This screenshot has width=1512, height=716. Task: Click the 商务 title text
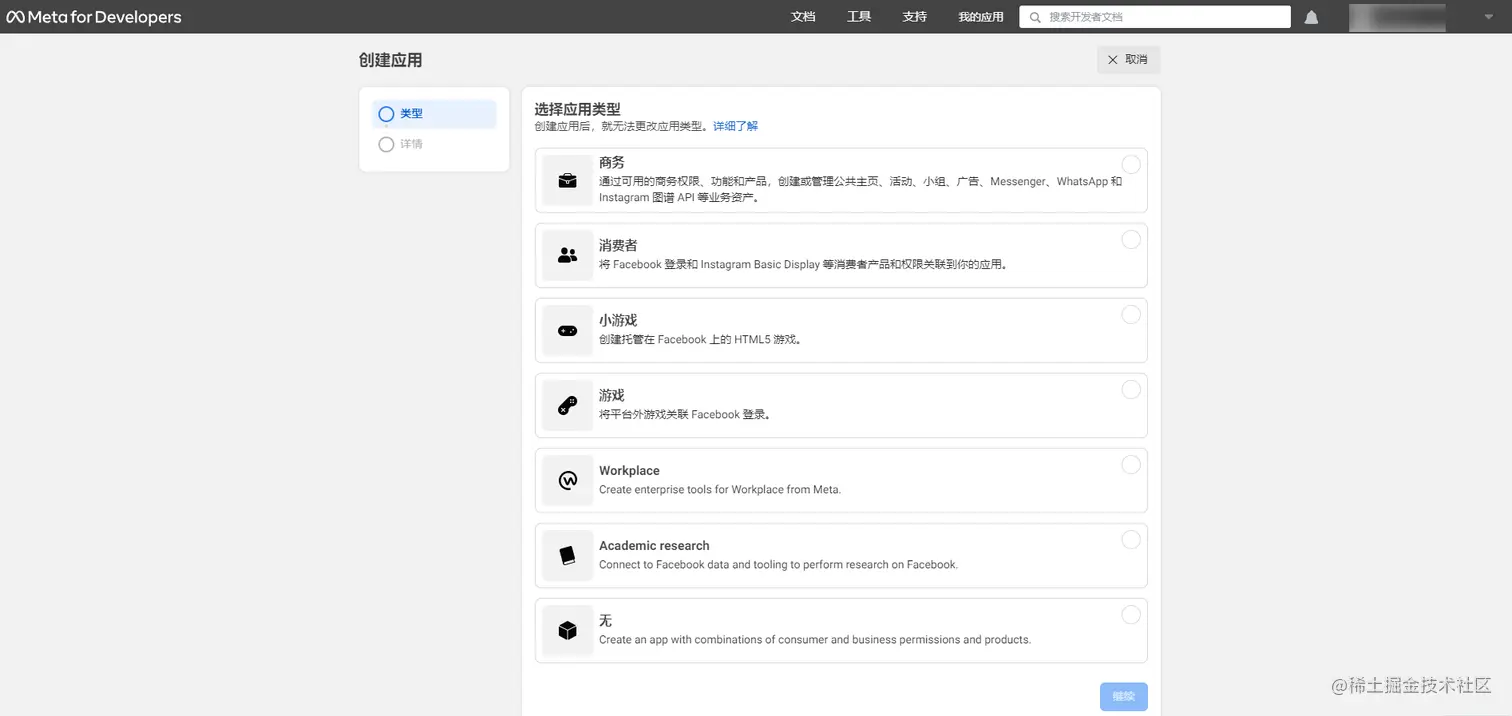point(612,162)
